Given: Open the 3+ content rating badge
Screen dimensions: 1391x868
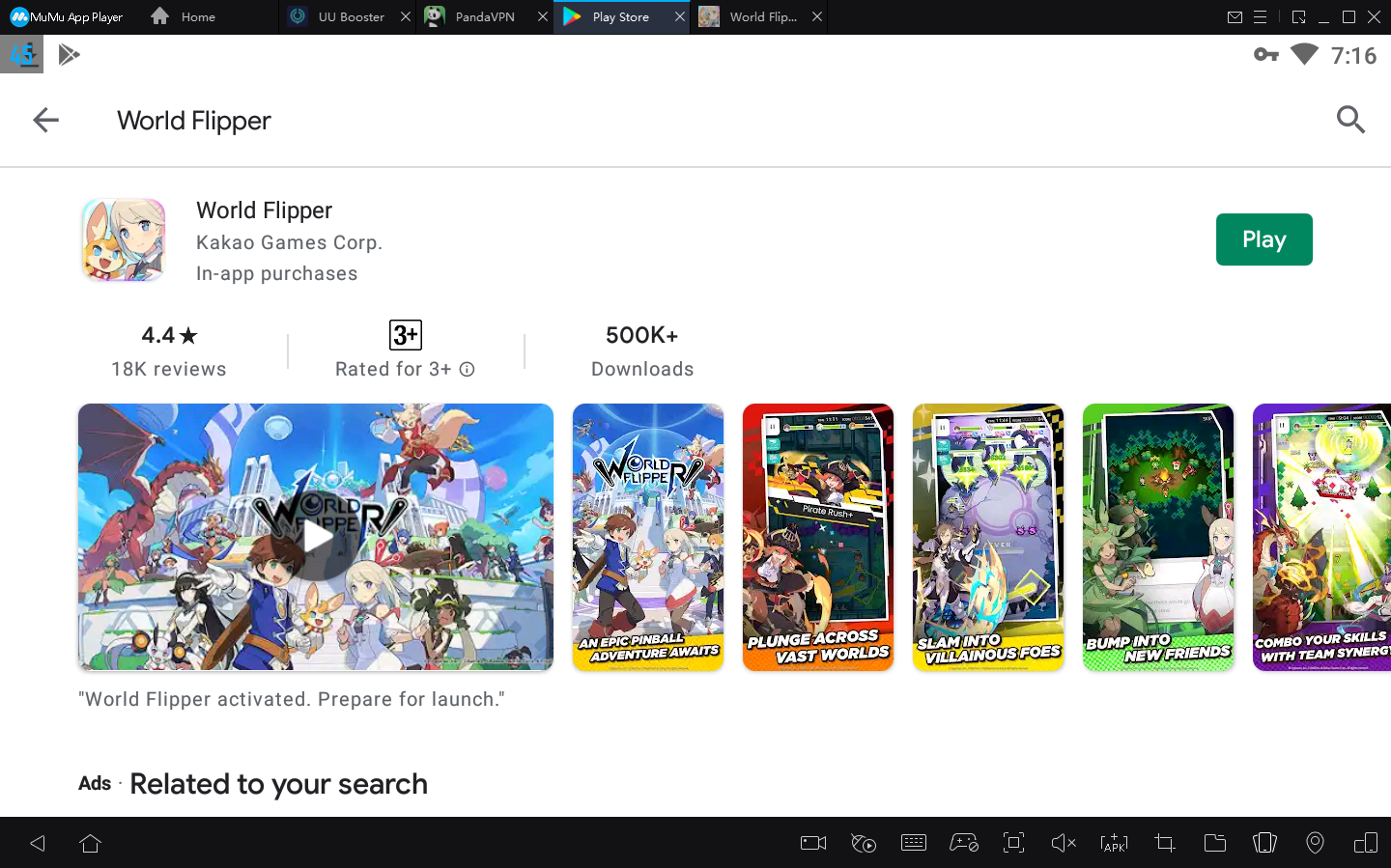Looking at the screenshot, I should [406, 335].
